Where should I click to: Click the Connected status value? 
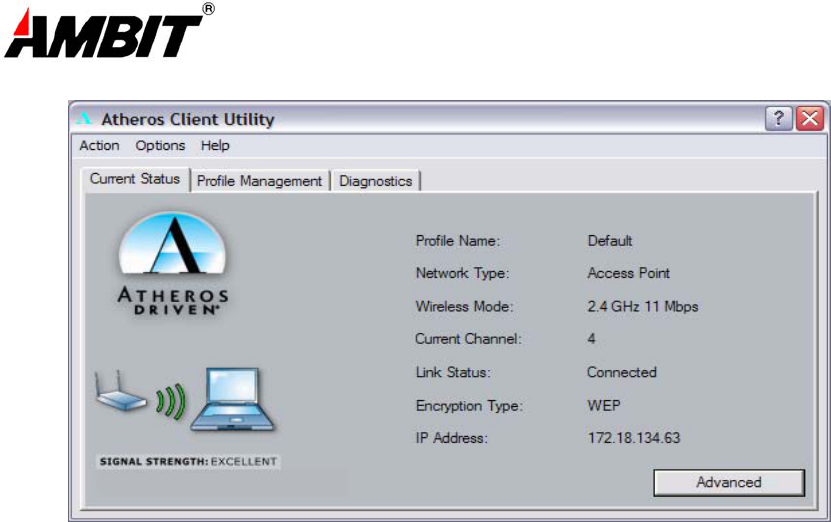click(622, 372)
